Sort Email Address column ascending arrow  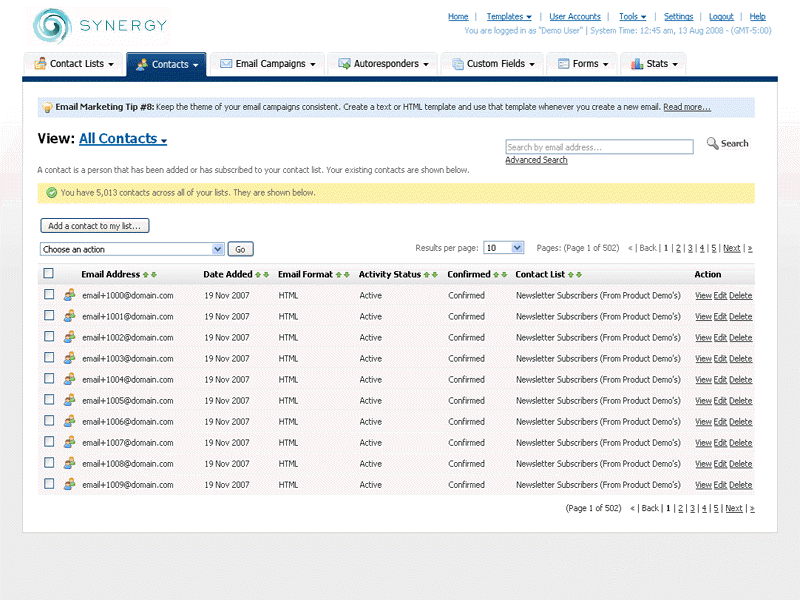(146, 275)
